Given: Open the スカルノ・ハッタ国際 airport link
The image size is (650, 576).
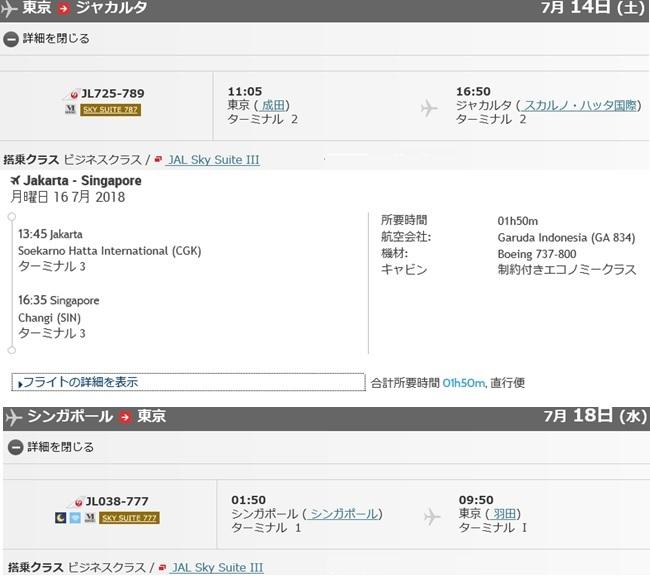Looking at the screenshot, I should tap(579, 105).
